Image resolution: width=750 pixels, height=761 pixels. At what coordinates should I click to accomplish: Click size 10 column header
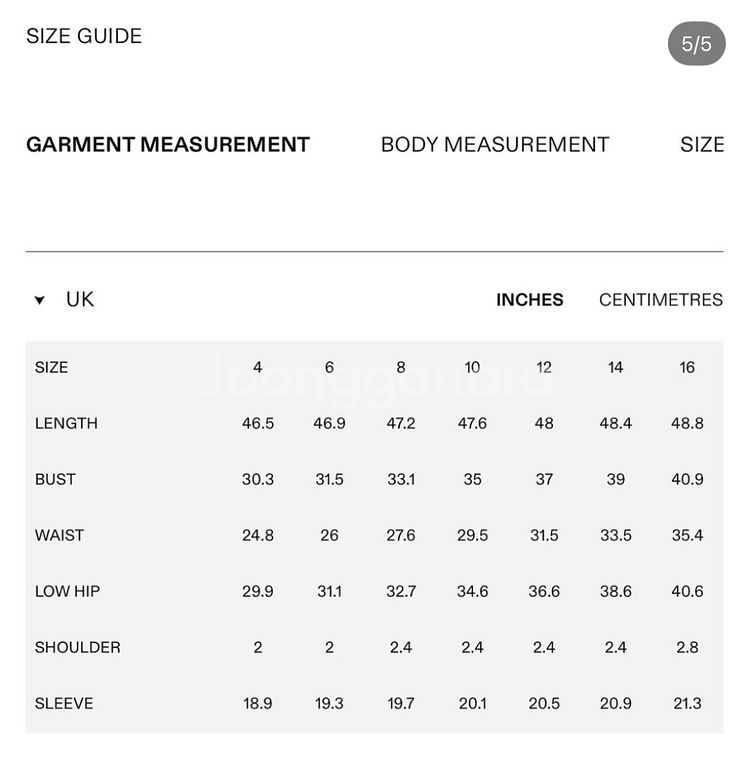point(472,367)
